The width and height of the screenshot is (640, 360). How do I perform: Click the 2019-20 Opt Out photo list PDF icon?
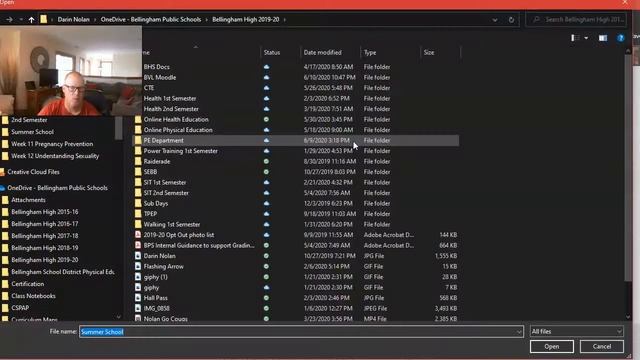(138, 235)
